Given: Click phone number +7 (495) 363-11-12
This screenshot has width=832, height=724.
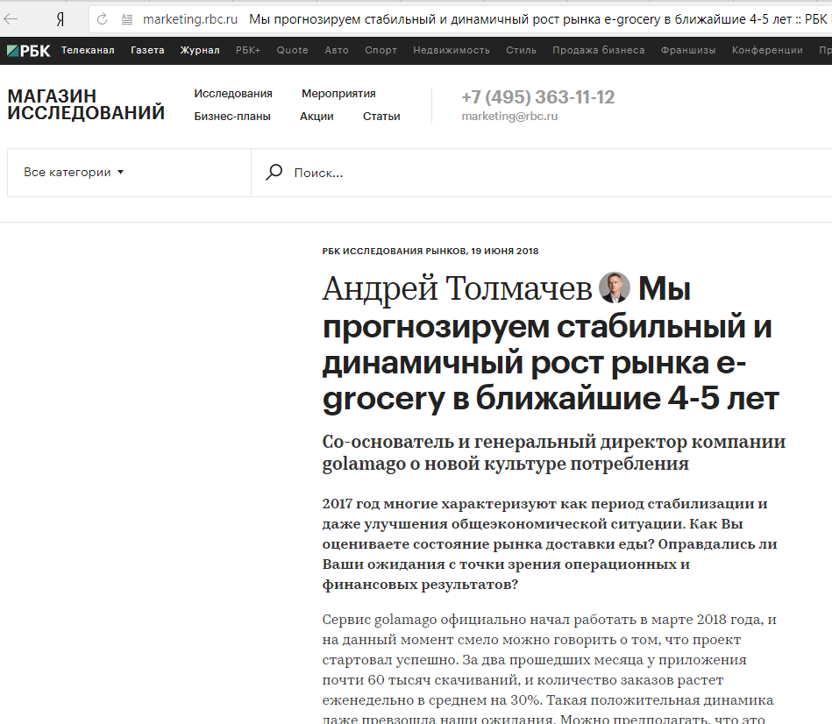Looking at the screenshot, I should pyautogui.click(x=538, y=97).
